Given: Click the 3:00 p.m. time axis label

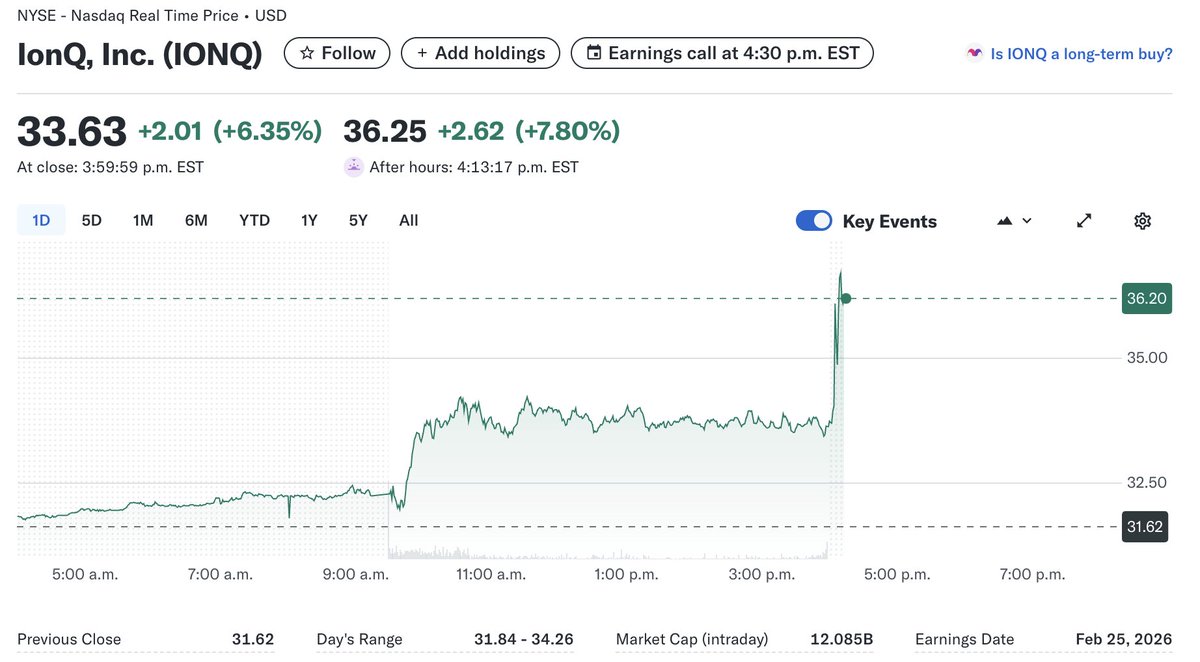Looking at the screenshot, I should (x=762, y=574).
